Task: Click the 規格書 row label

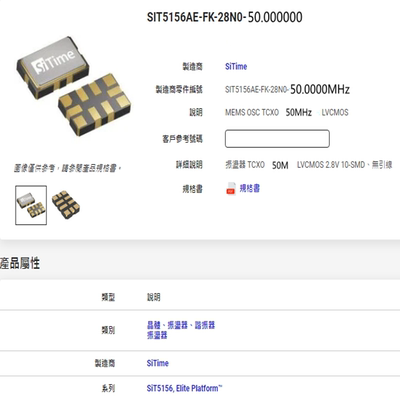Action: pyautogui.click(x=192, y=189)
